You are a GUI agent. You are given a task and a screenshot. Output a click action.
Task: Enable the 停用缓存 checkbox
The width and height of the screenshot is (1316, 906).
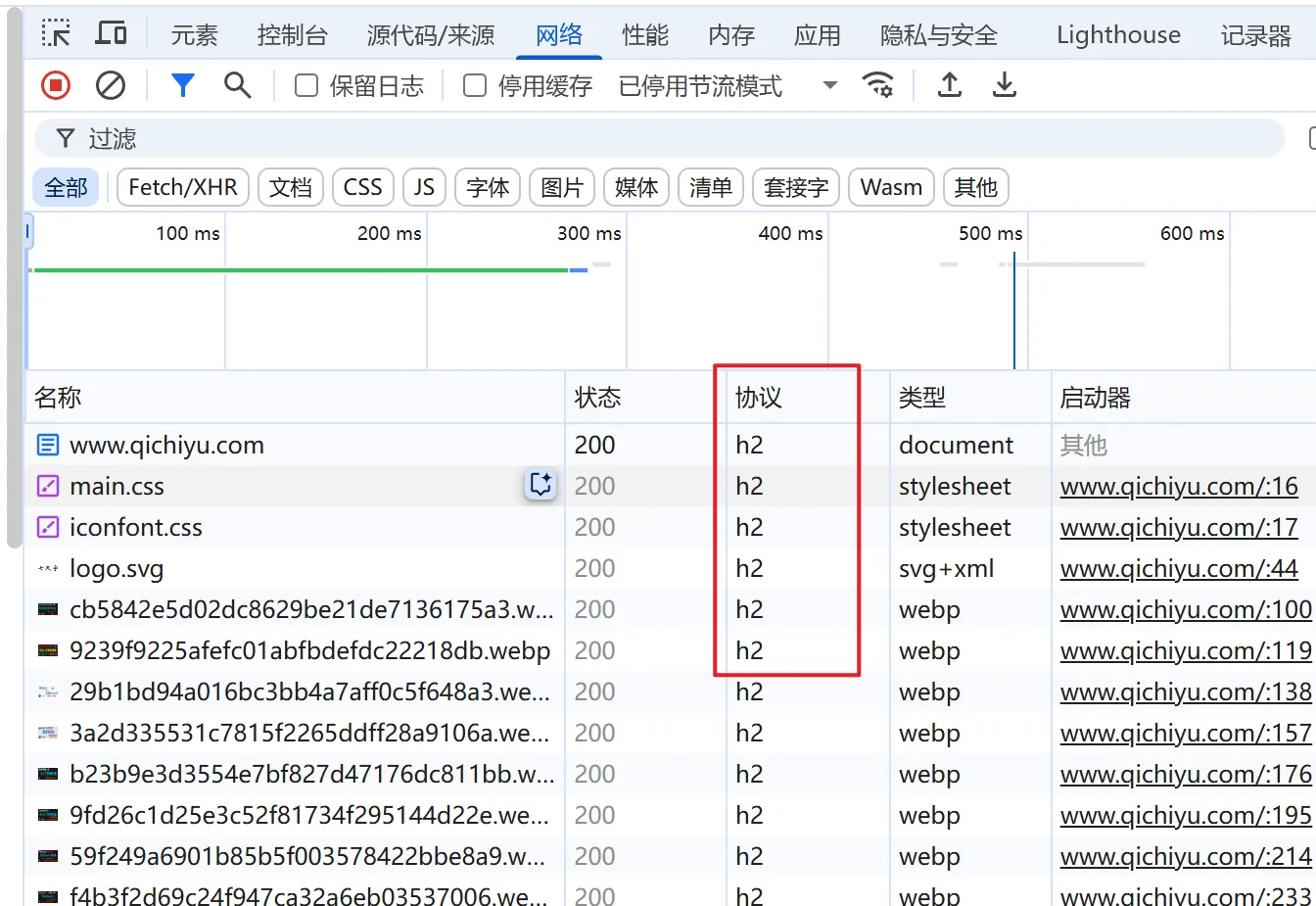click(475, 86)
